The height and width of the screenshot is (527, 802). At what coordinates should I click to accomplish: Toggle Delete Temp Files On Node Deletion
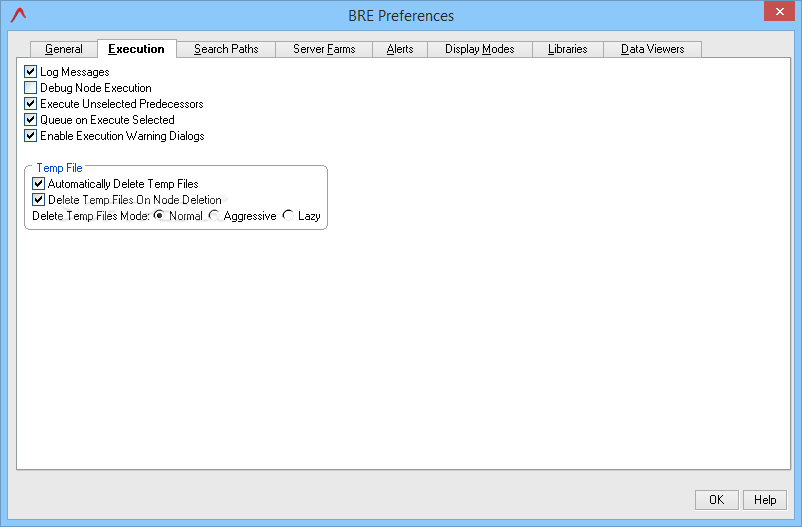point(38,199)
